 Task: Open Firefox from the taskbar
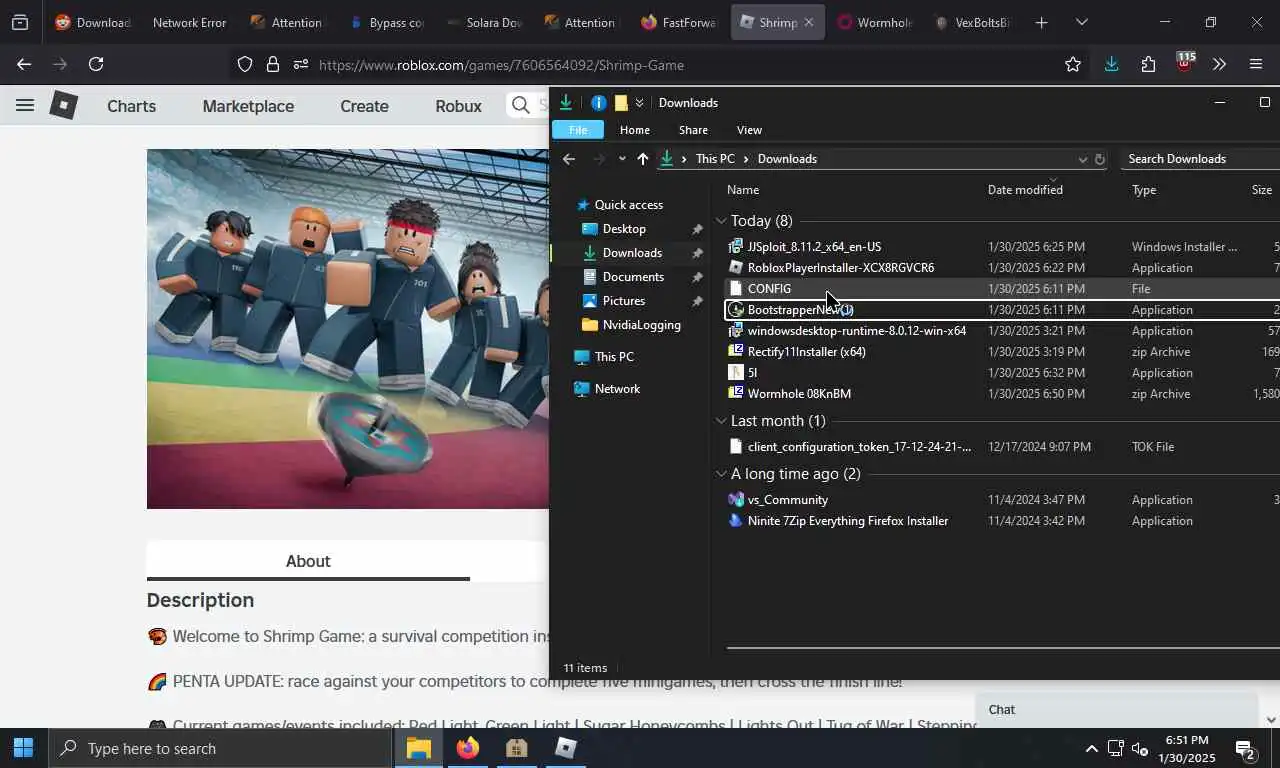467,748
